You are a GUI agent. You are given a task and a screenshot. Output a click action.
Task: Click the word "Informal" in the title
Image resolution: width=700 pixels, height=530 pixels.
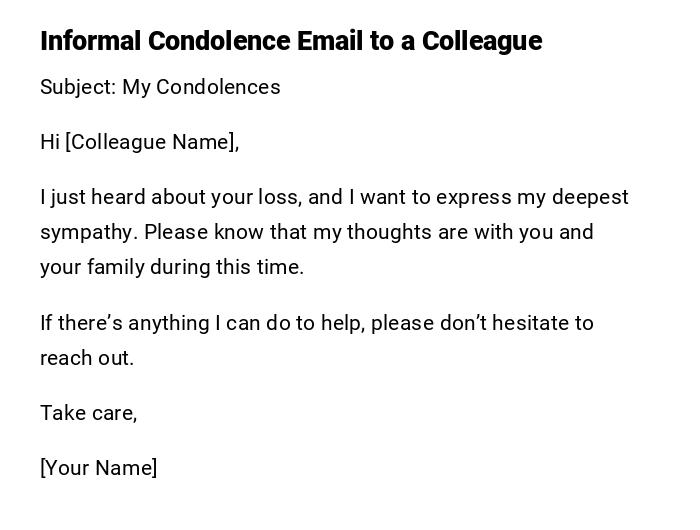click(90, 41)
